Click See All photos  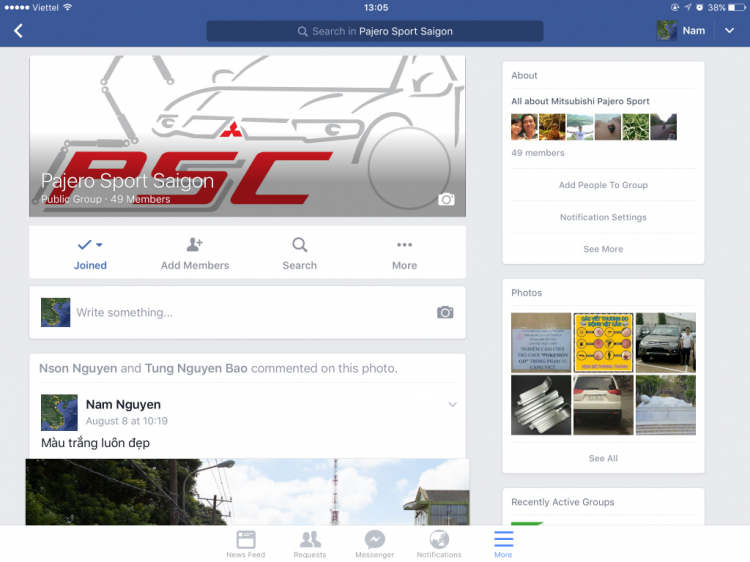(603, 458)
